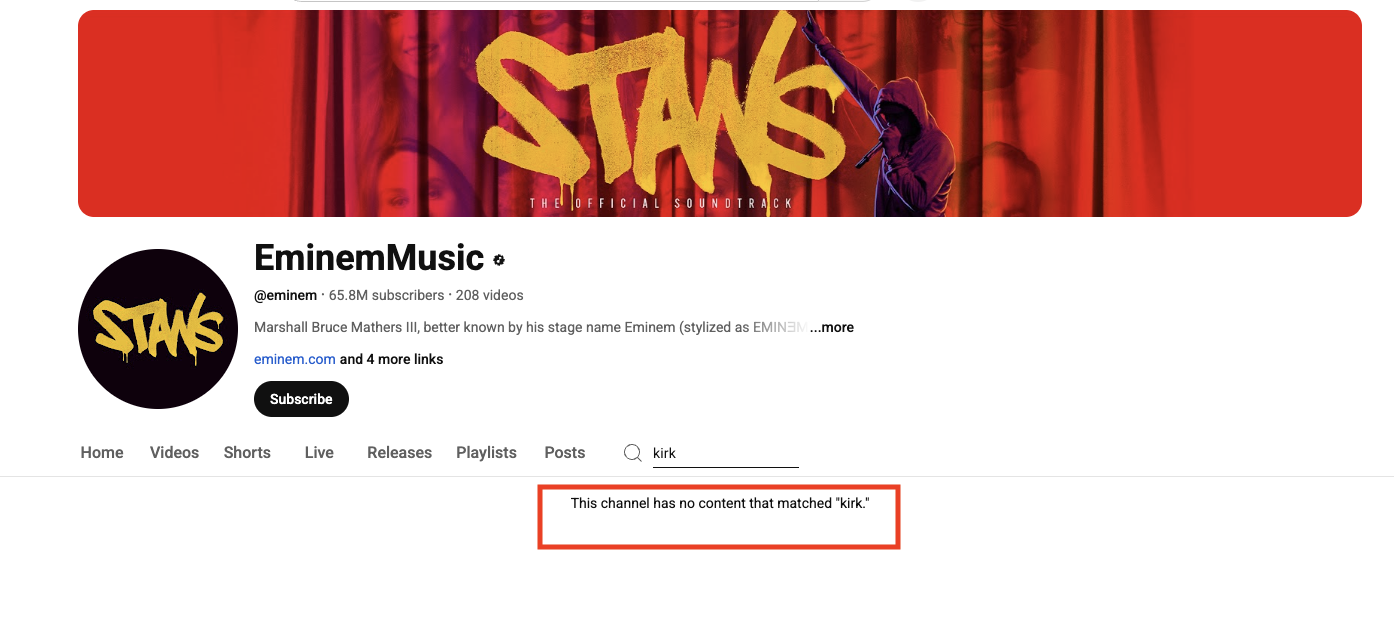This screenshot has height=622, width=1394.
Task: Switch to the Posts tab
Action: click(565, 453)
